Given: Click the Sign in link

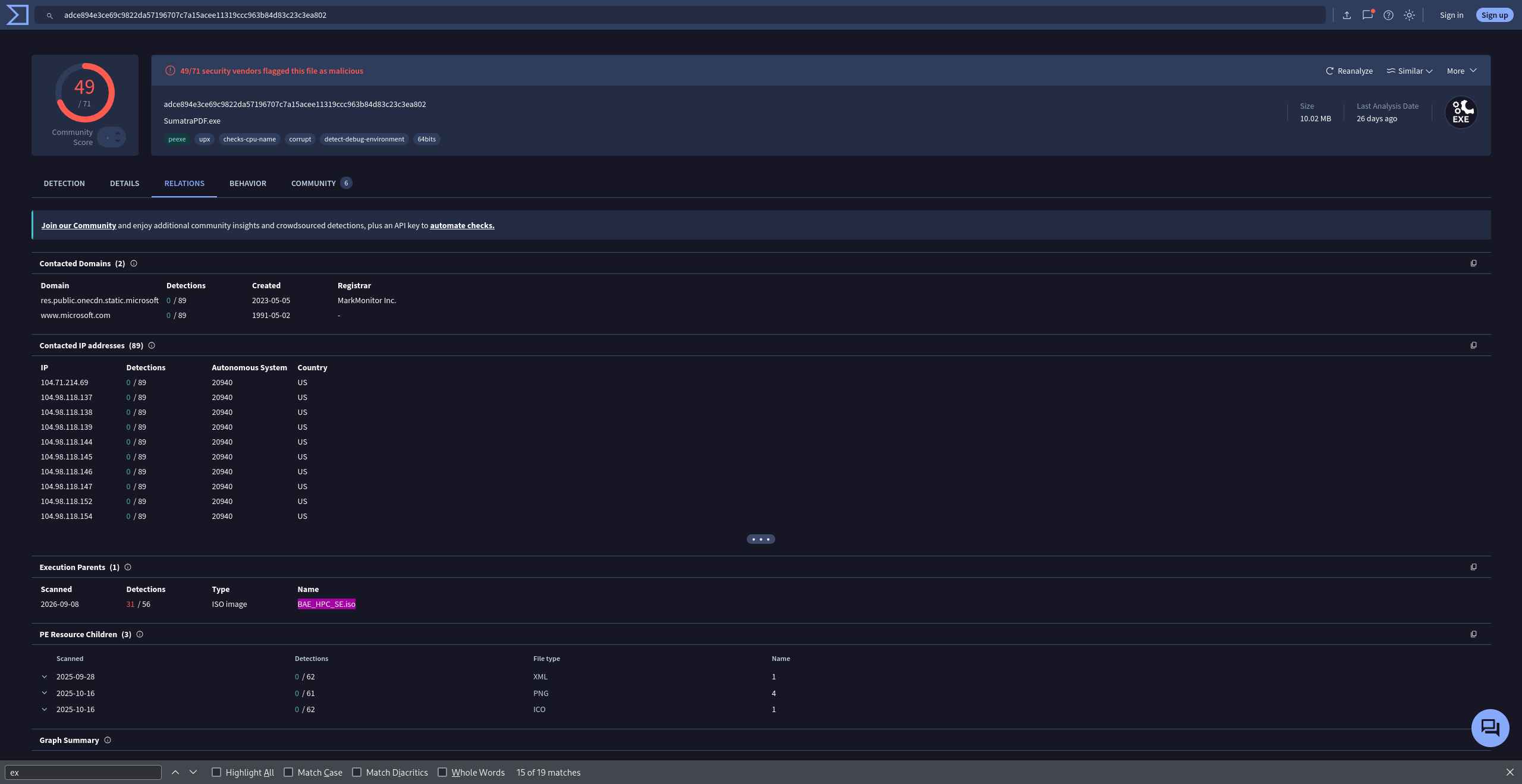Looking at the screenshot, I should pyautogui.click(x=1451, y=15).
